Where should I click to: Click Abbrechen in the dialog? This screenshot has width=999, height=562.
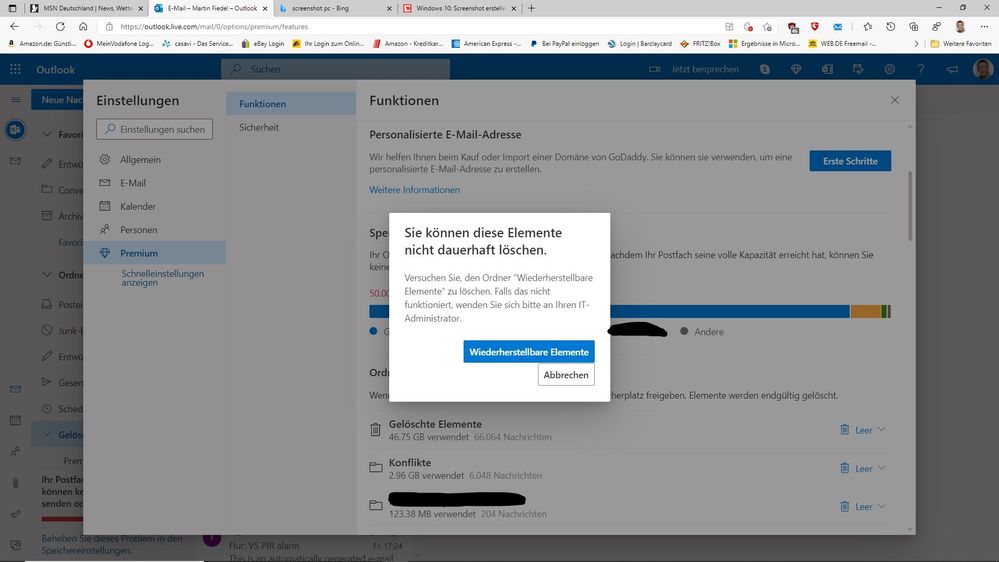(x=566, y=375)
